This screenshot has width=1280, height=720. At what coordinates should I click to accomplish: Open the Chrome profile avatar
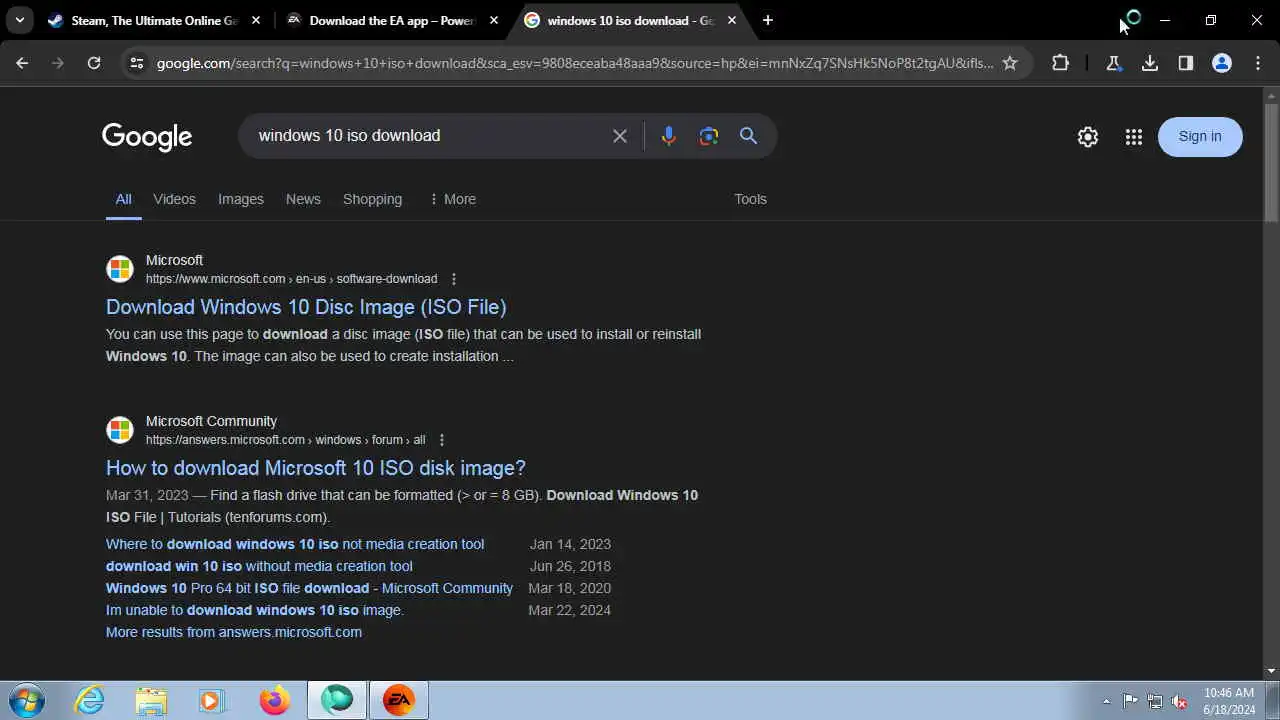click(1222, 63)
